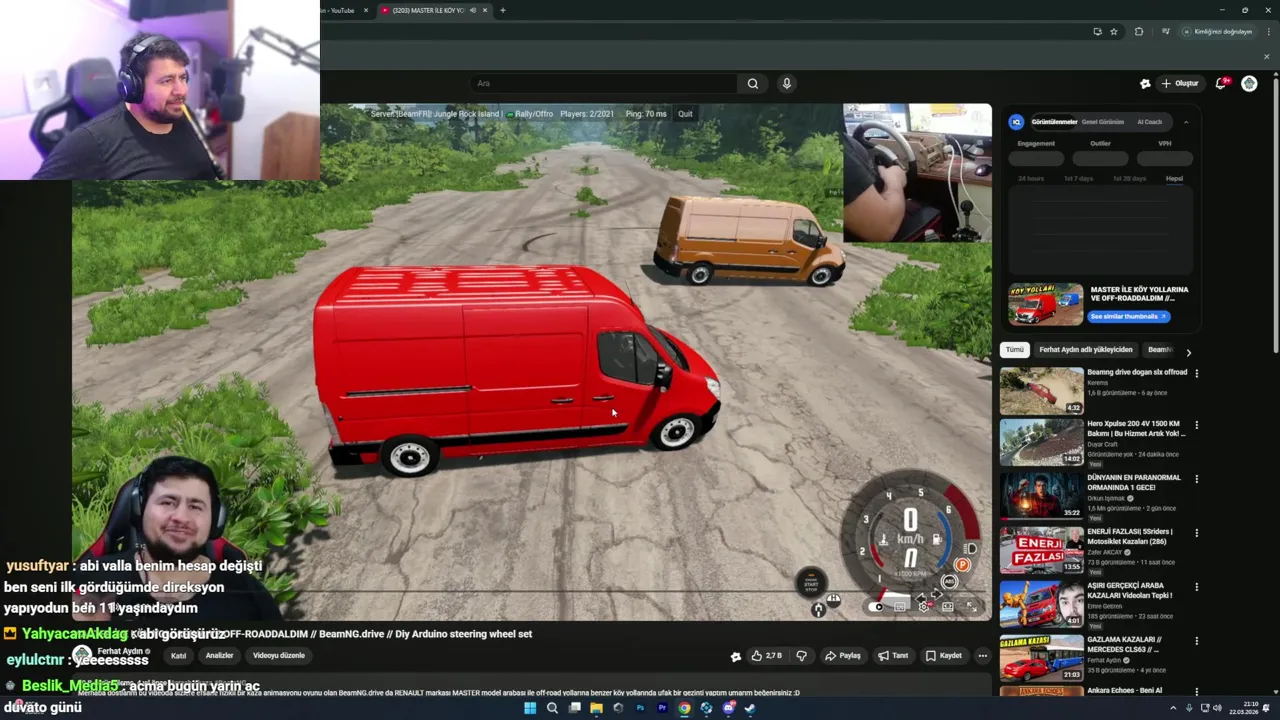Screen dimensions: 1280x720
Task: Open the more actions ellipsis beside Kaydet
Action: pos(983,656)
